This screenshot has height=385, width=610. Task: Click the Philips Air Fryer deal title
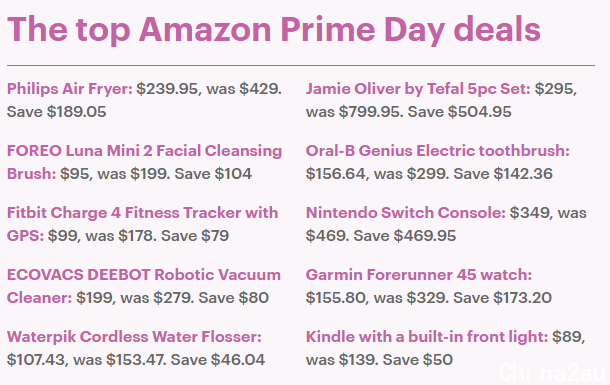pos(70,89)
